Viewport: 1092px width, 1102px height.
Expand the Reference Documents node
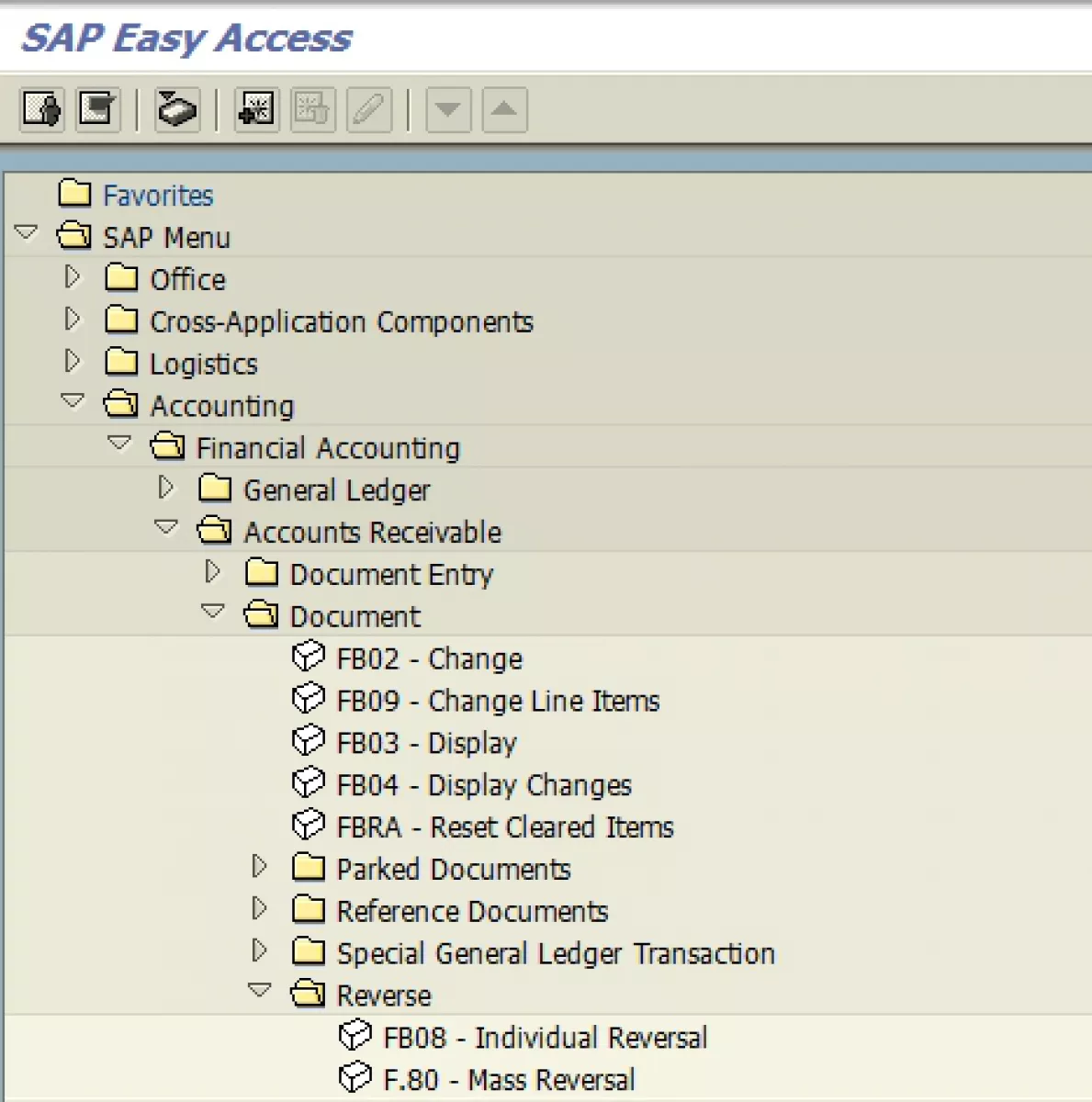tap(260, 908)
